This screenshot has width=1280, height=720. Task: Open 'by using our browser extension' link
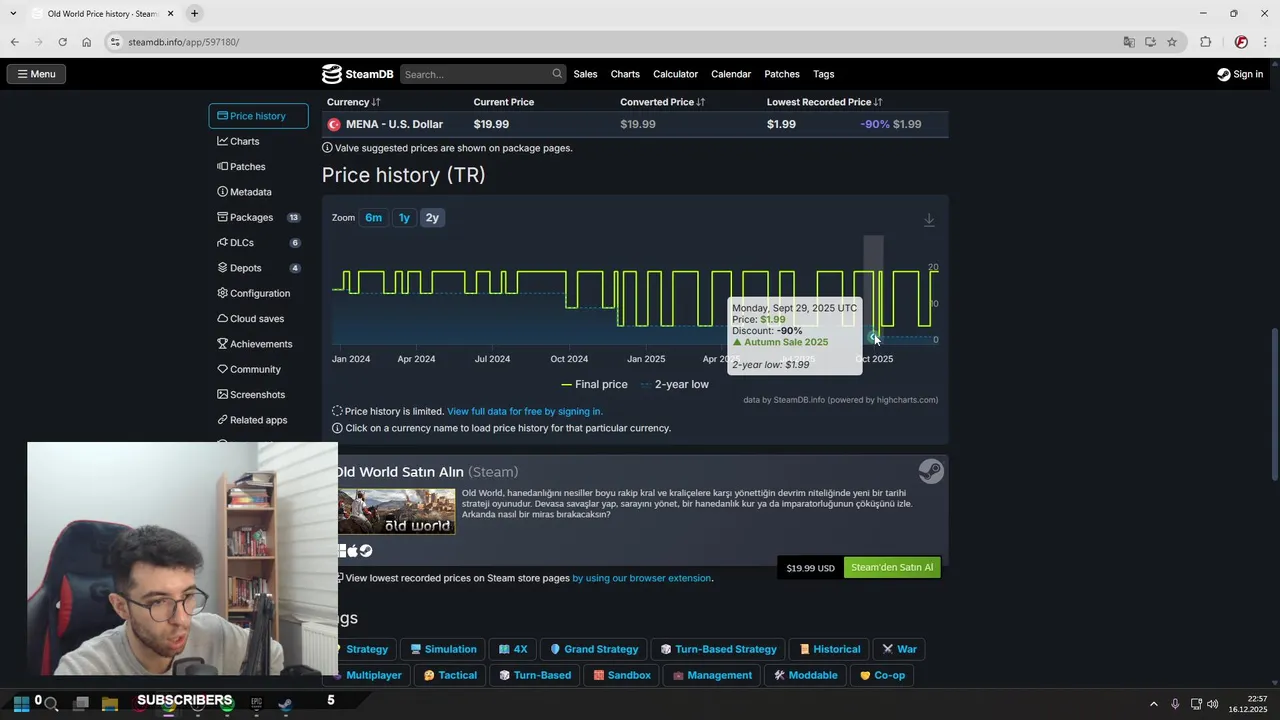pyautogui.click(x=641, y=578)
